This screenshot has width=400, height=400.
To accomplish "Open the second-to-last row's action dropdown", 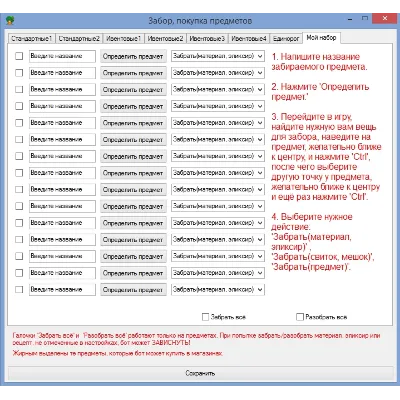I will pos(218,273).
